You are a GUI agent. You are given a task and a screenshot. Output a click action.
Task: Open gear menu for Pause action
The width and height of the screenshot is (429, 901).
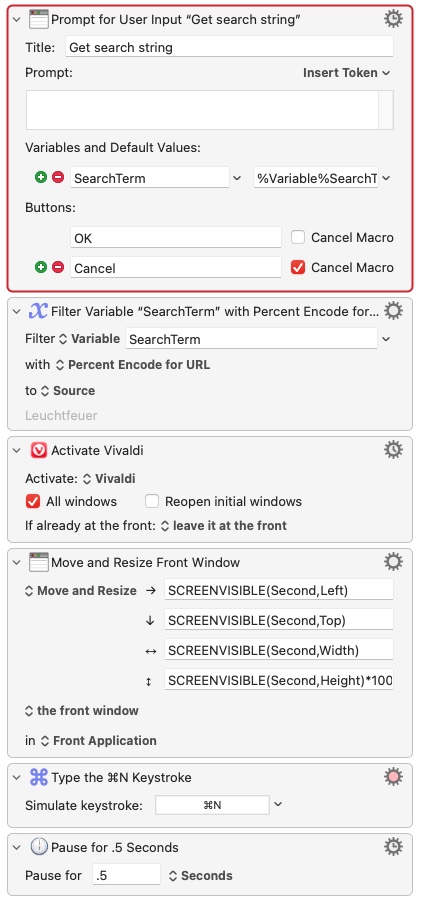pyautogui.click(x=393, y=847)
